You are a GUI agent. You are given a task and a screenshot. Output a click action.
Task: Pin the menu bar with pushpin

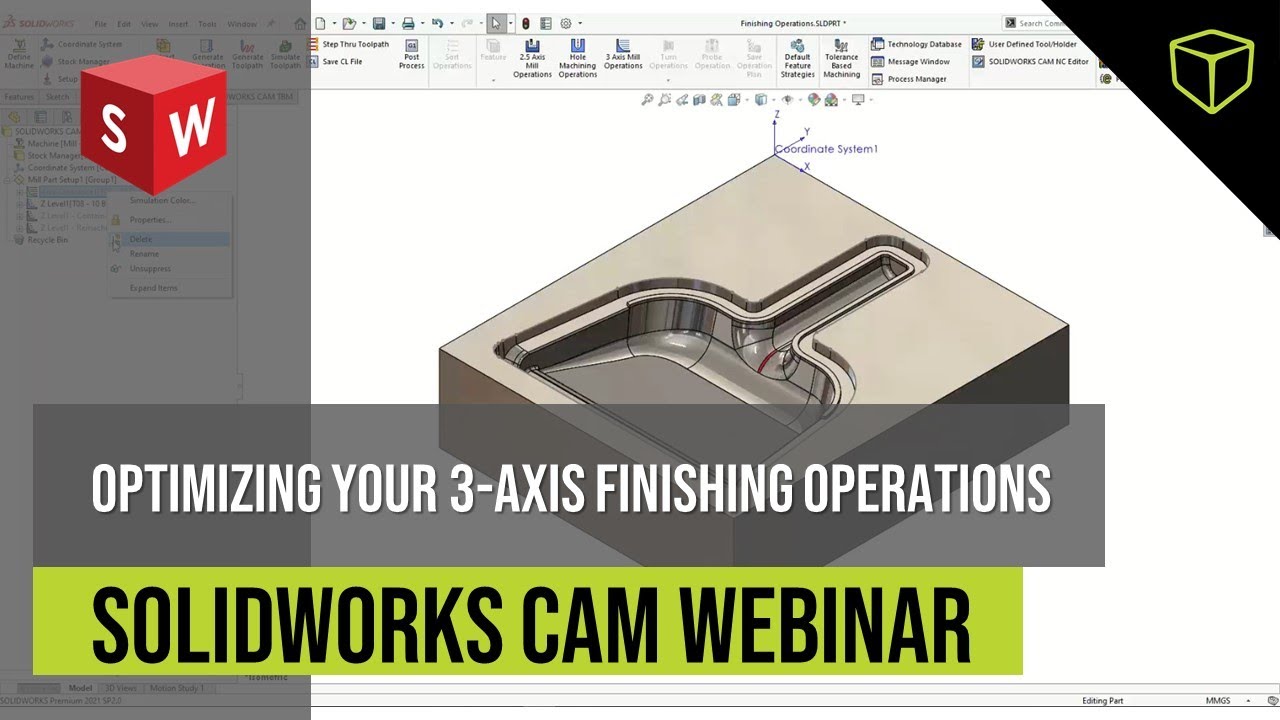[270, 22]
